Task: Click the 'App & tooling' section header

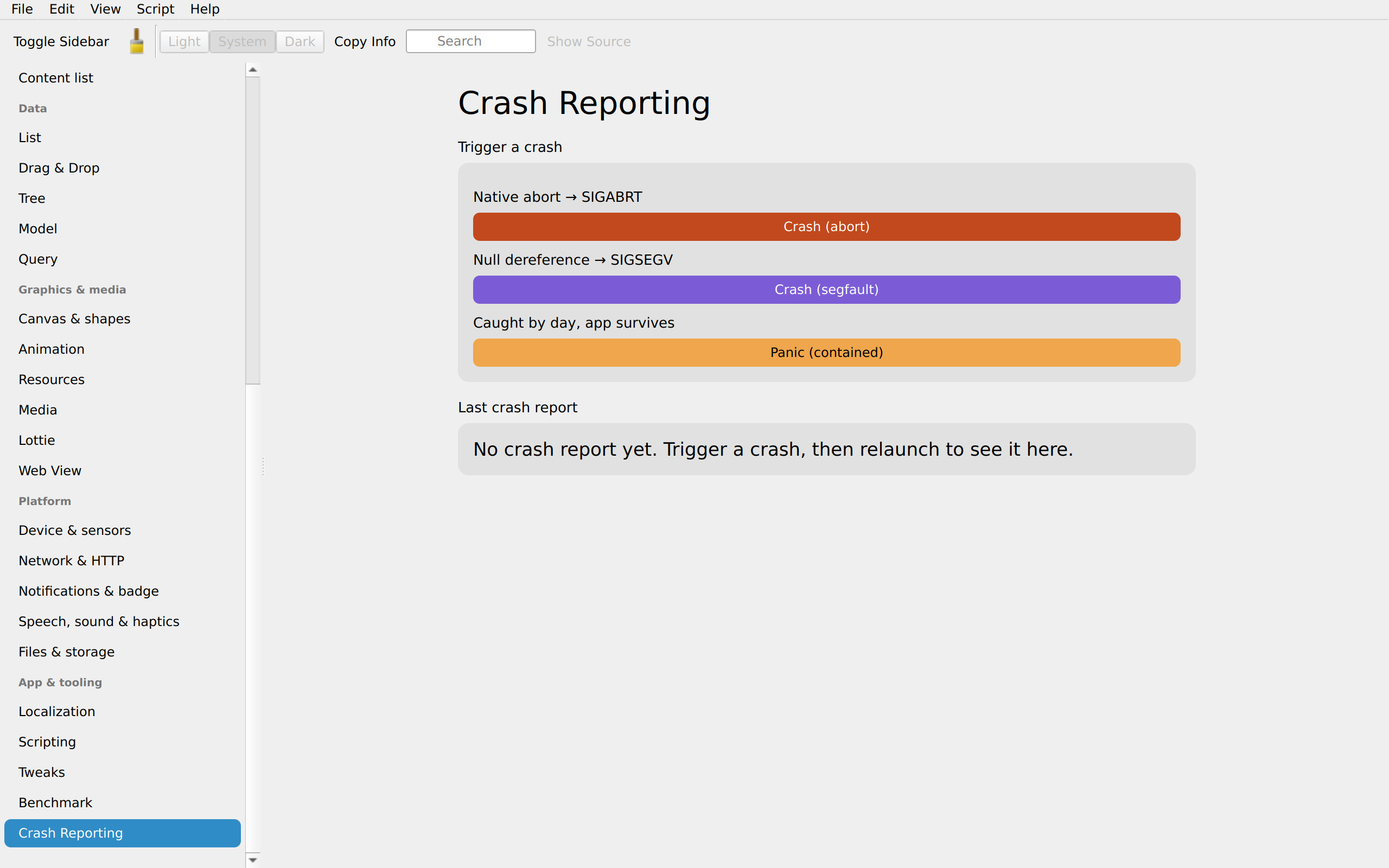Action: click(60, 682)
